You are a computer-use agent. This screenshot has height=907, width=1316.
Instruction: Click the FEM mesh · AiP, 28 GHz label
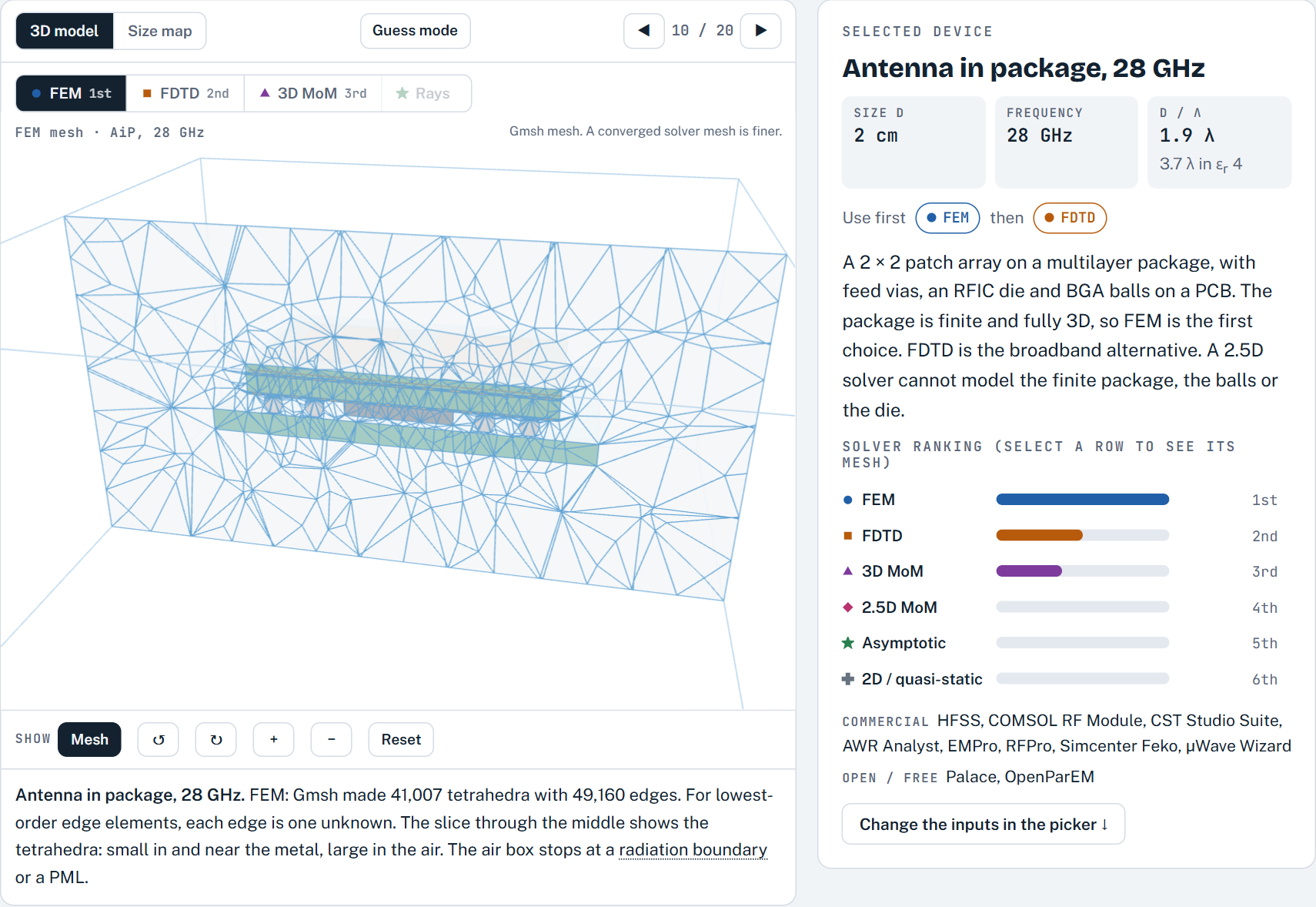point(110,132)
